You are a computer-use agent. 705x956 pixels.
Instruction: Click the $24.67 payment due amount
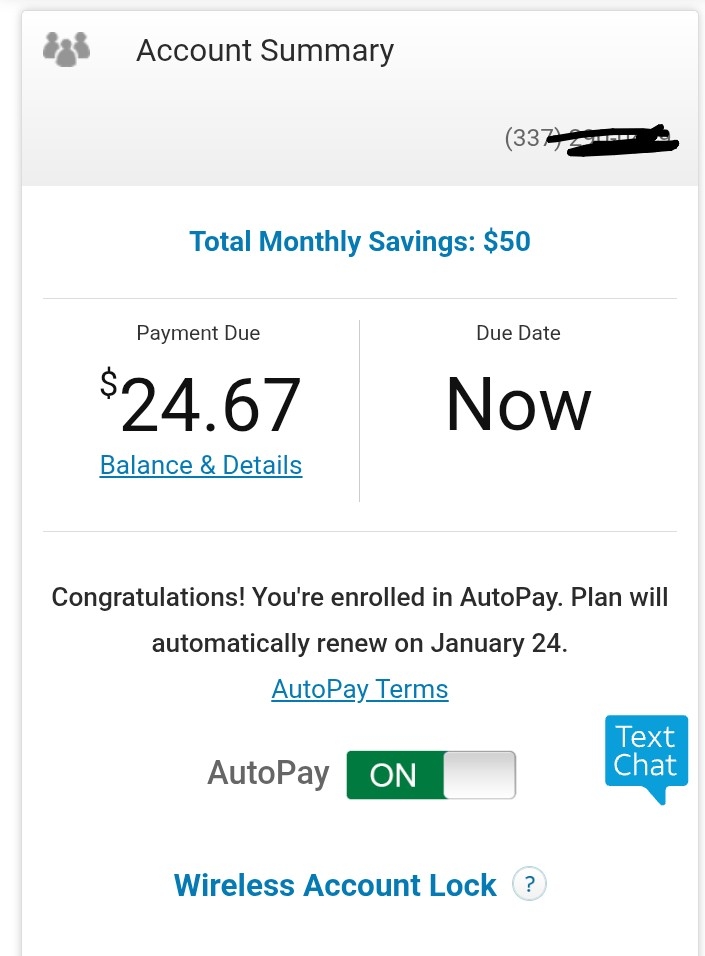pyautogui.click(x=210, y=406)
